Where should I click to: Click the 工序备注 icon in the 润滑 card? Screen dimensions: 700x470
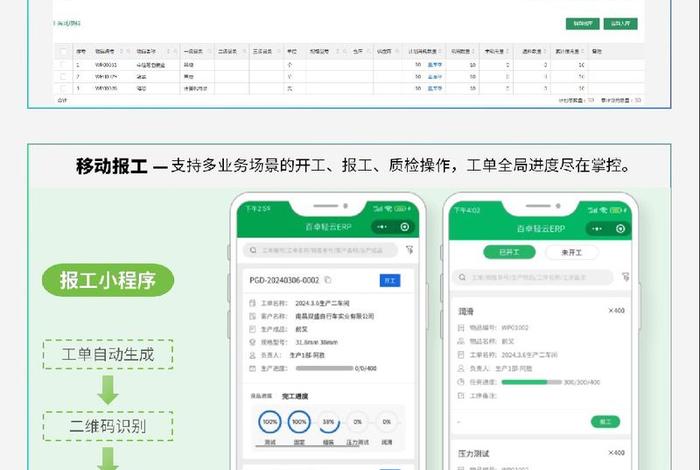[x=461, y=395]
